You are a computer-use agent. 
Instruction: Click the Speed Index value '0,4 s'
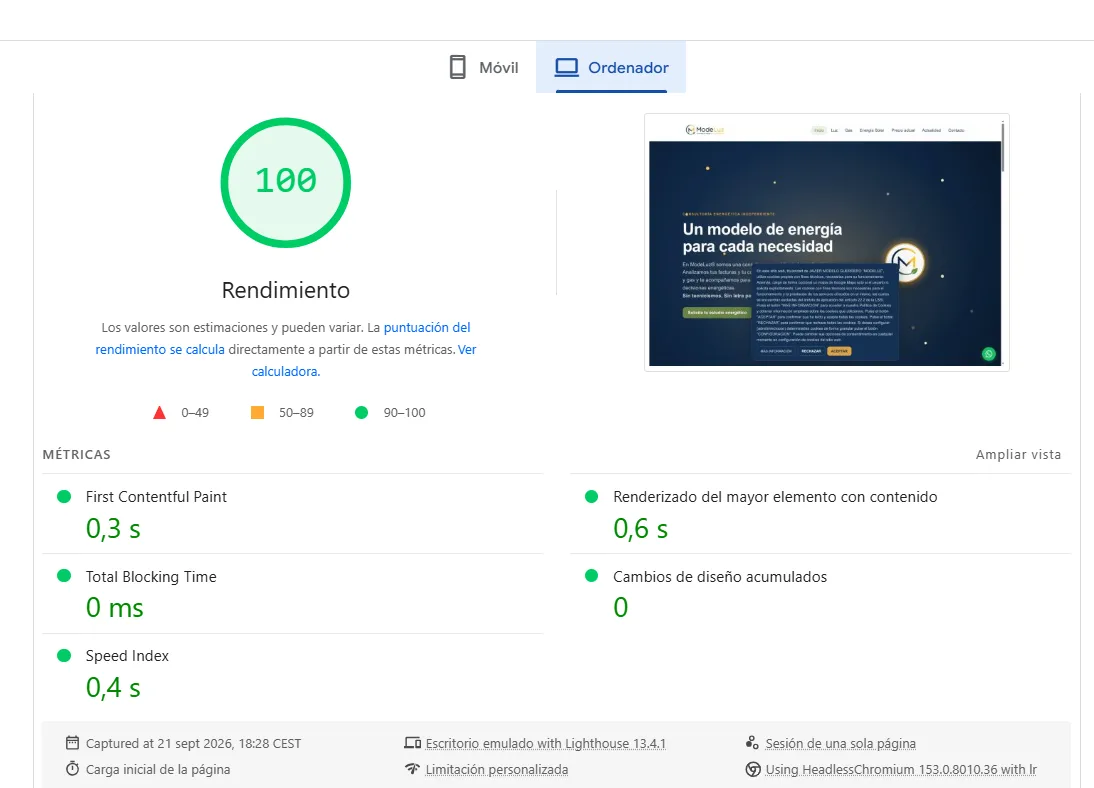click(113, 688)
